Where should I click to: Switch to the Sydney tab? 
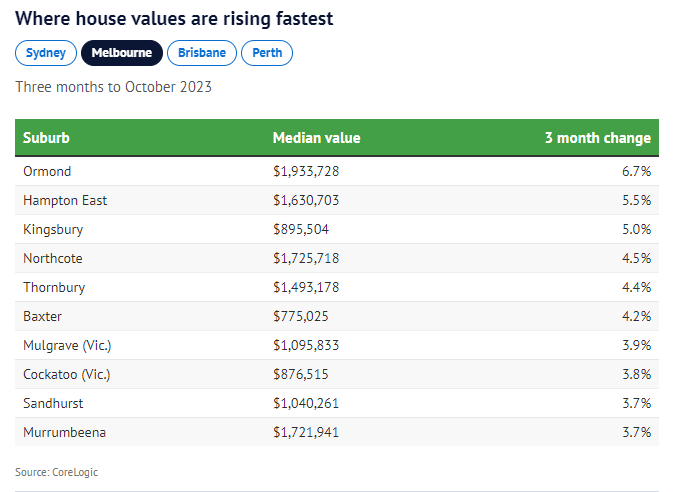(x=46, y=53)
